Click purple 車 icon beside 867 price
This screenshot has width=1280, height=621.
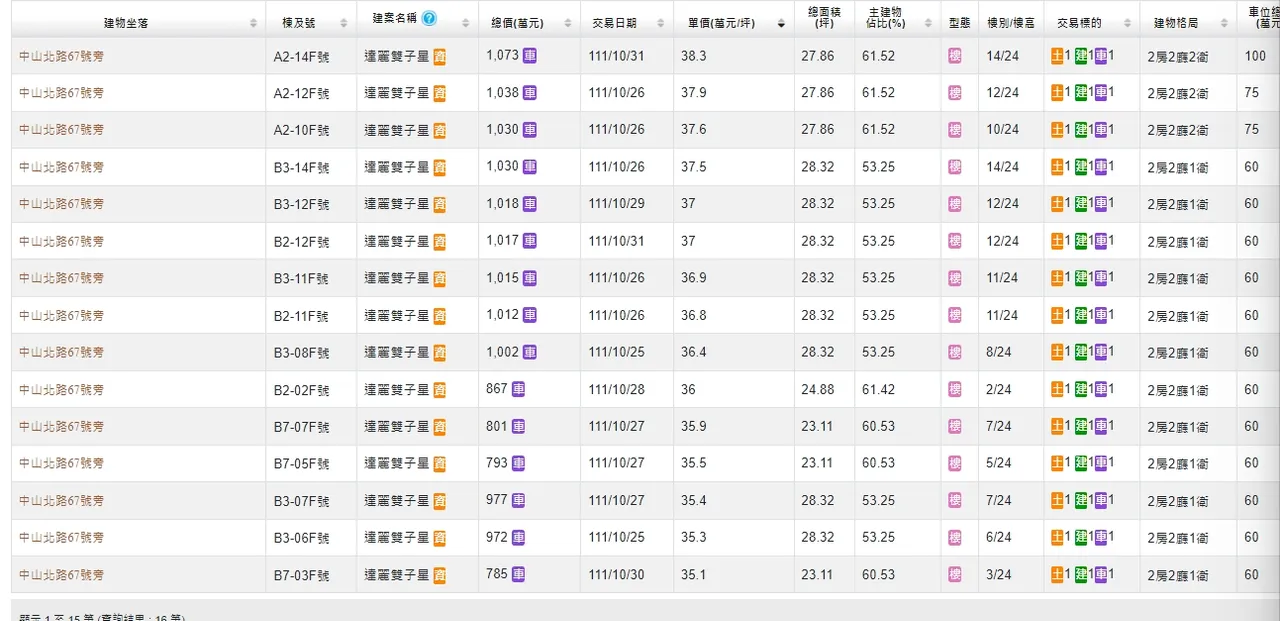tap(518, 389)
